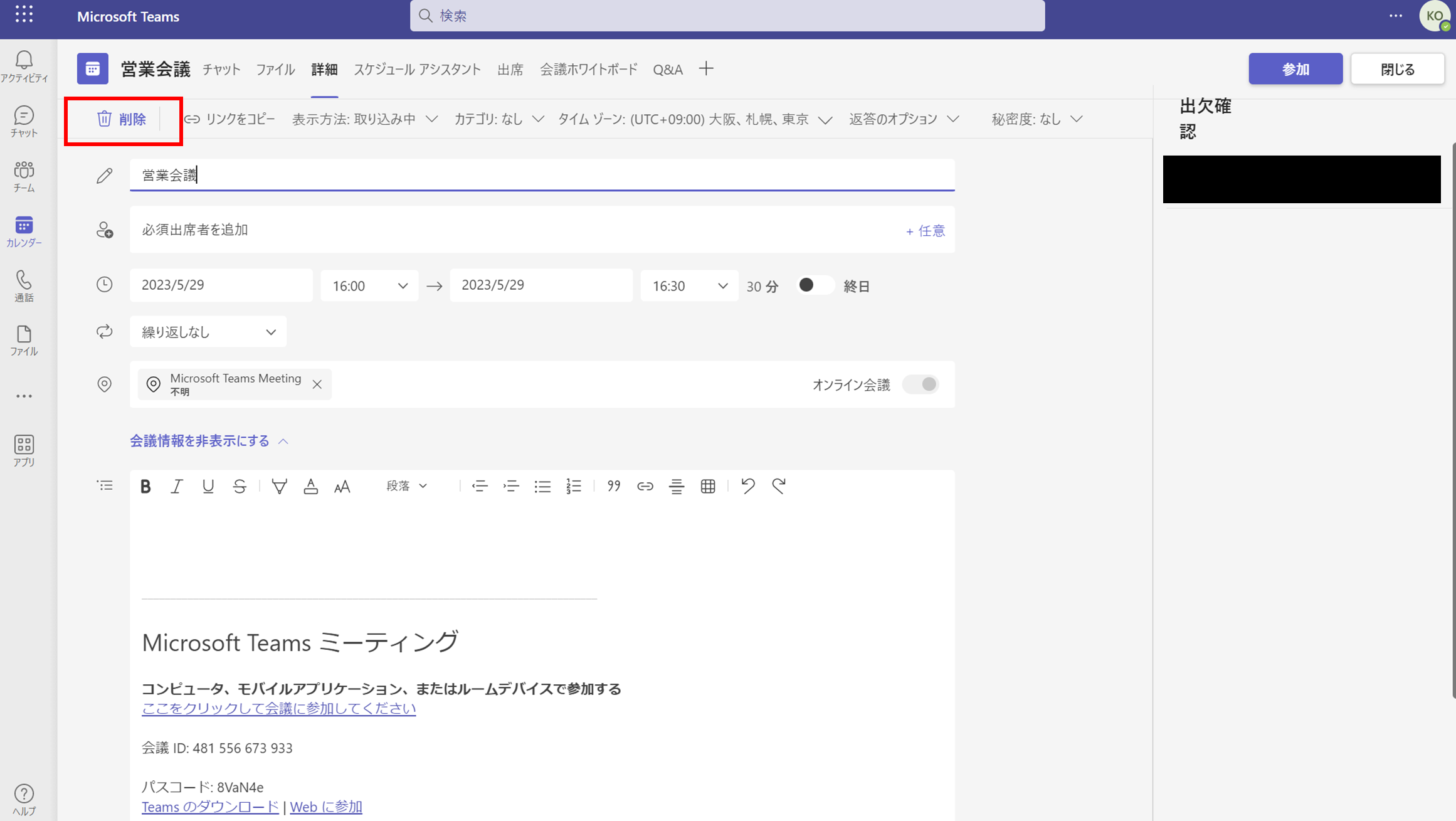
Task: Insert a quote block
Action: (x=614, y=486)
